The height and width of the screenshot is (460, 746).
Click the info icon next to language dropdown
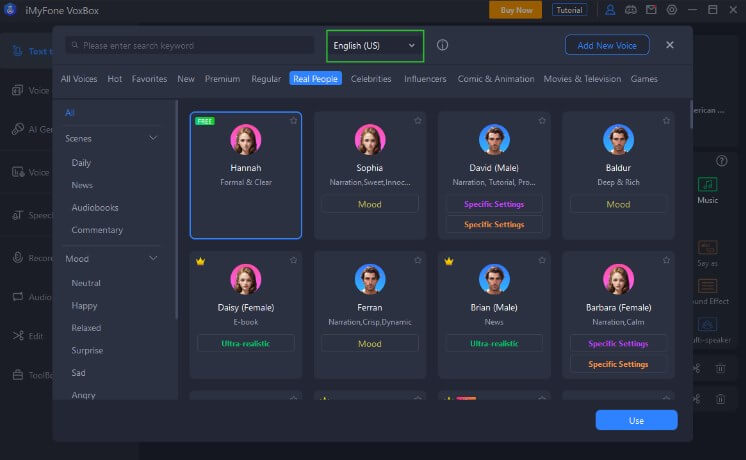pos(442,45)
